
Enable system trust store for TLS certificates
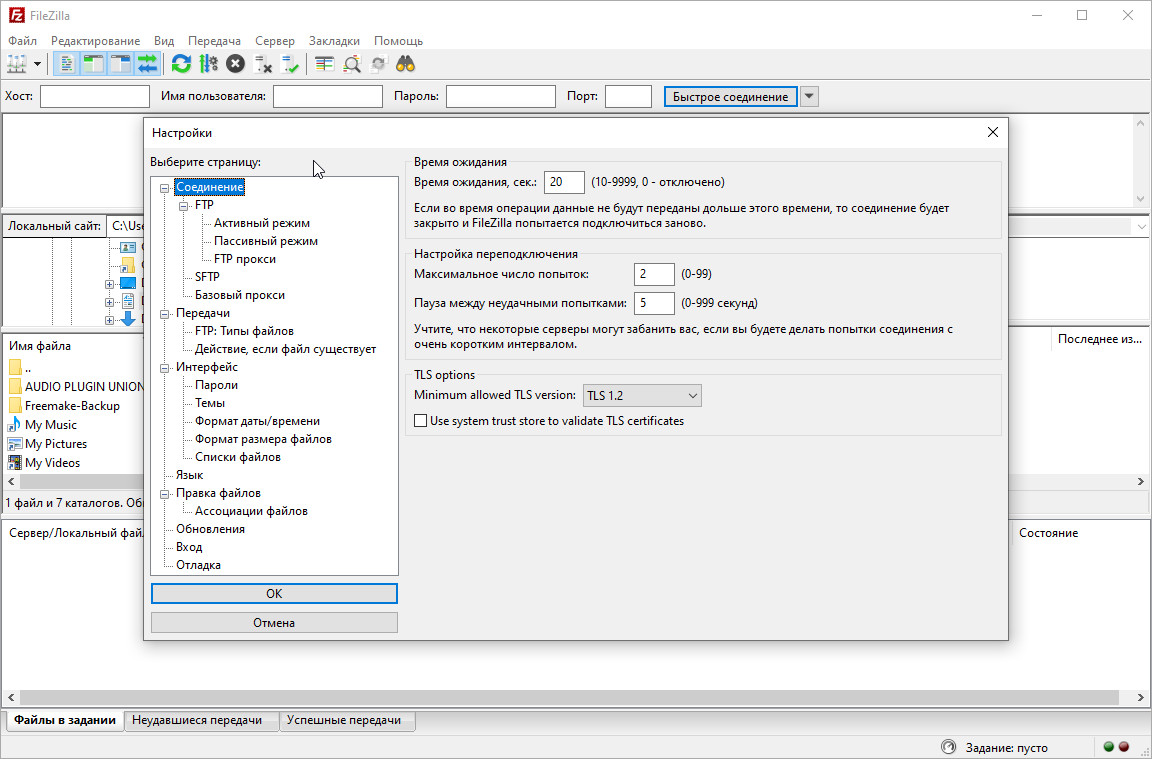(421, 421)
